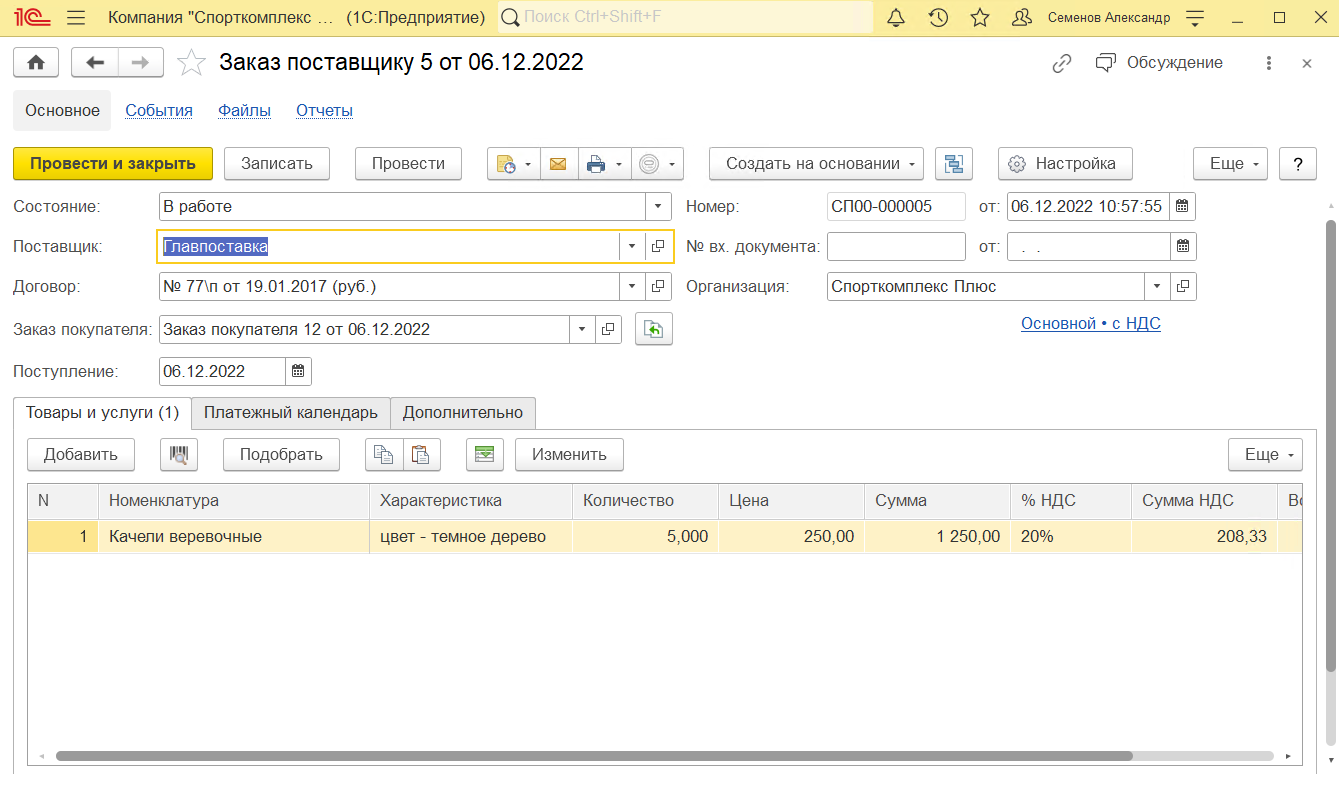1339x787 pixels.
Task: Open notifications bell
Action: (x=896, y=18)
